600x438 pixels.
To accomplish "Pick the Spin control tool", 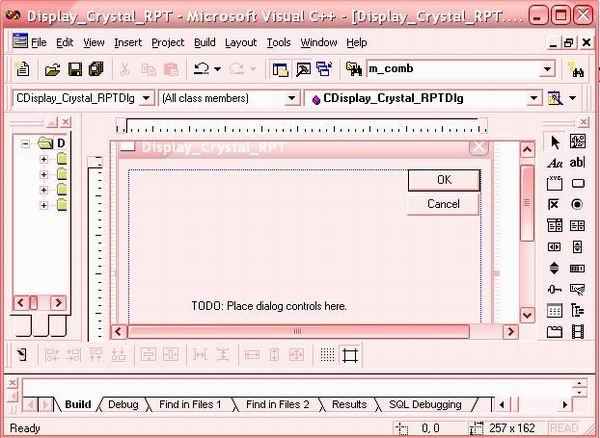I will coord(554,268).
